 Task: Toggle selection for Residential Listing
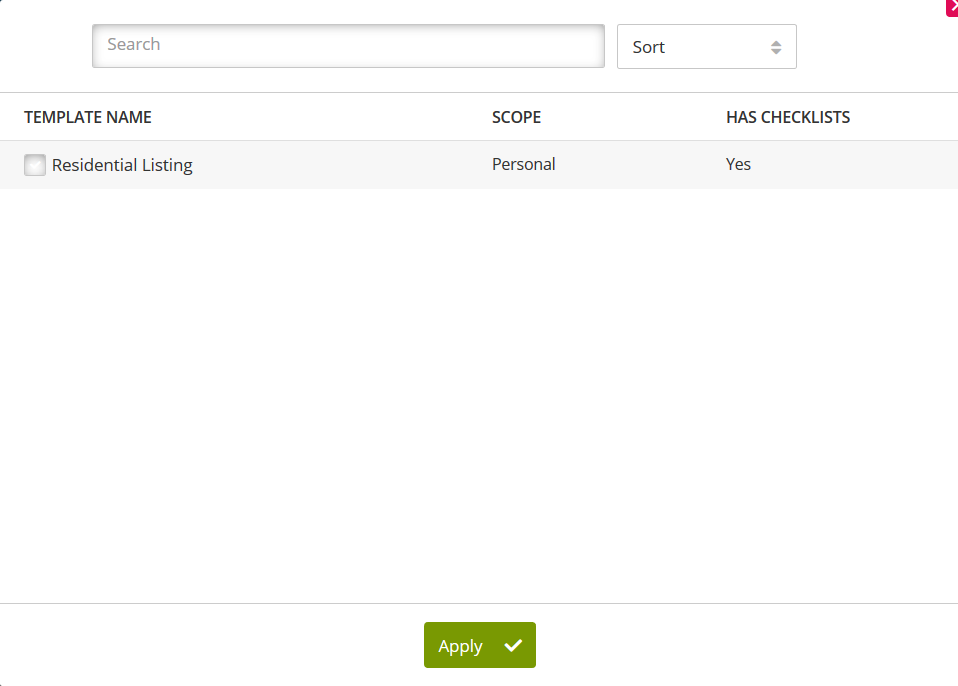35,164
